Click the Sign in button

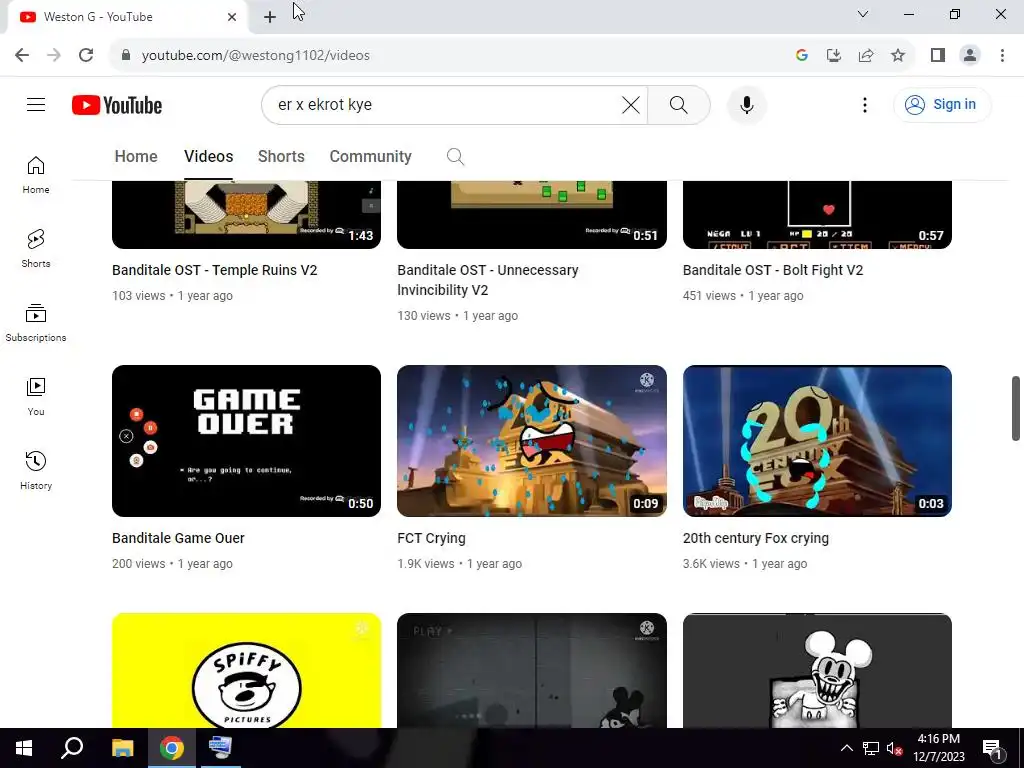(x=942, y=104)
